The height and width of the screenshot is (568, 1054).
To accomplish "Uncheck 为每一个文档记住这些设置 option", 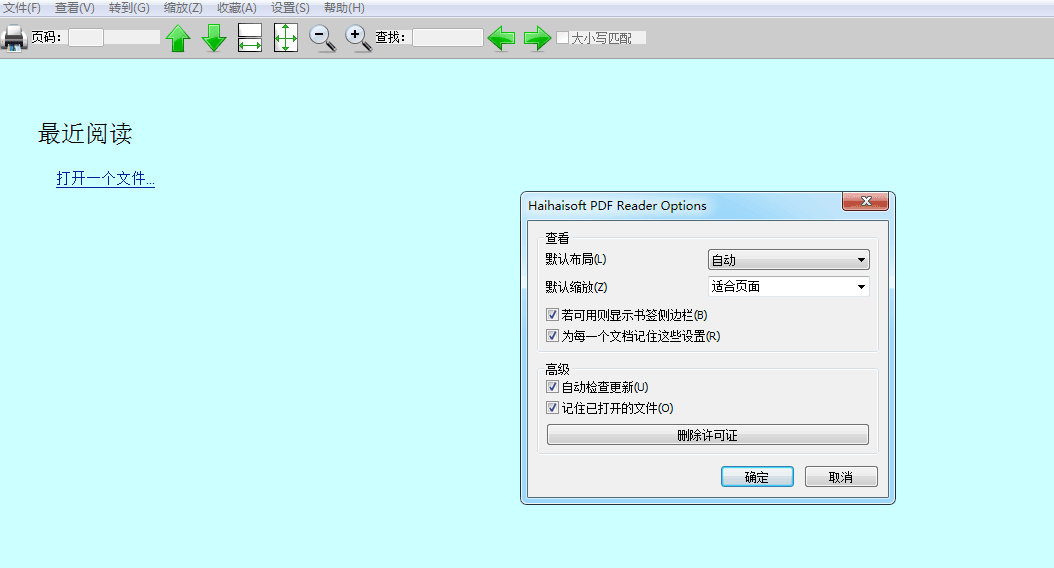I will click(553, 335).
